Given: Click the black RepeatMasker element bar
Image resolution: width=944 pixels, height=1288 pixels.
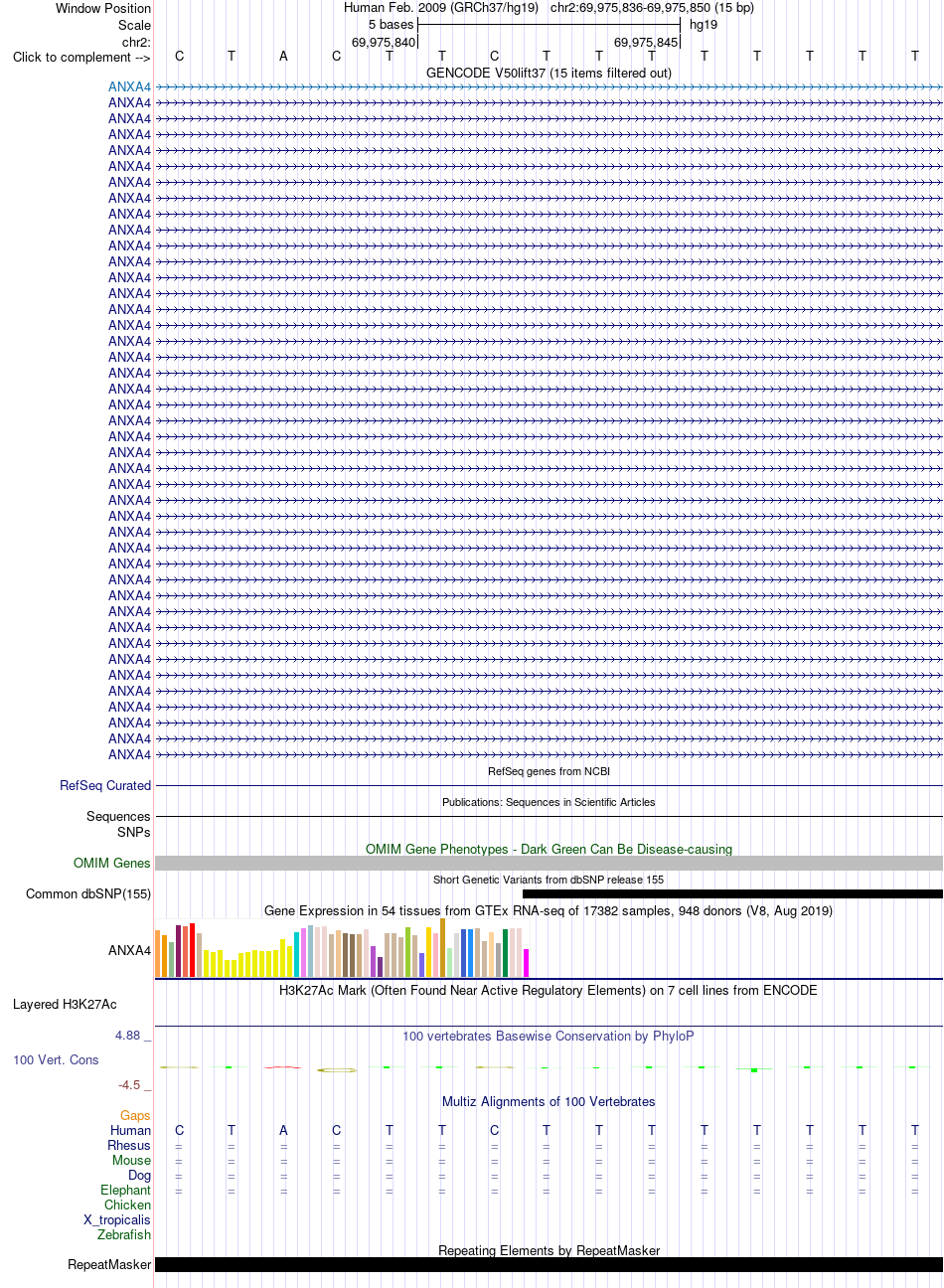Looking at the screenshot, I should click(x=549, y=1264).
